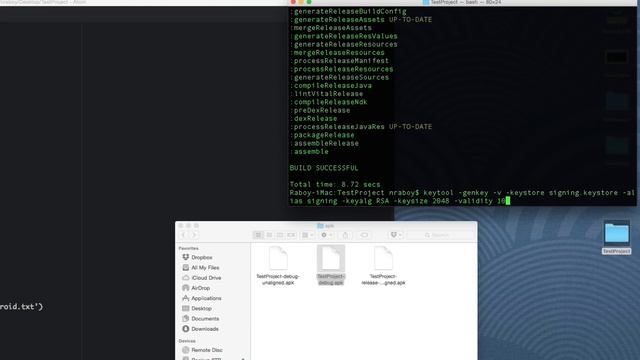Click the Downloads sidebar icon

(186, 329)
